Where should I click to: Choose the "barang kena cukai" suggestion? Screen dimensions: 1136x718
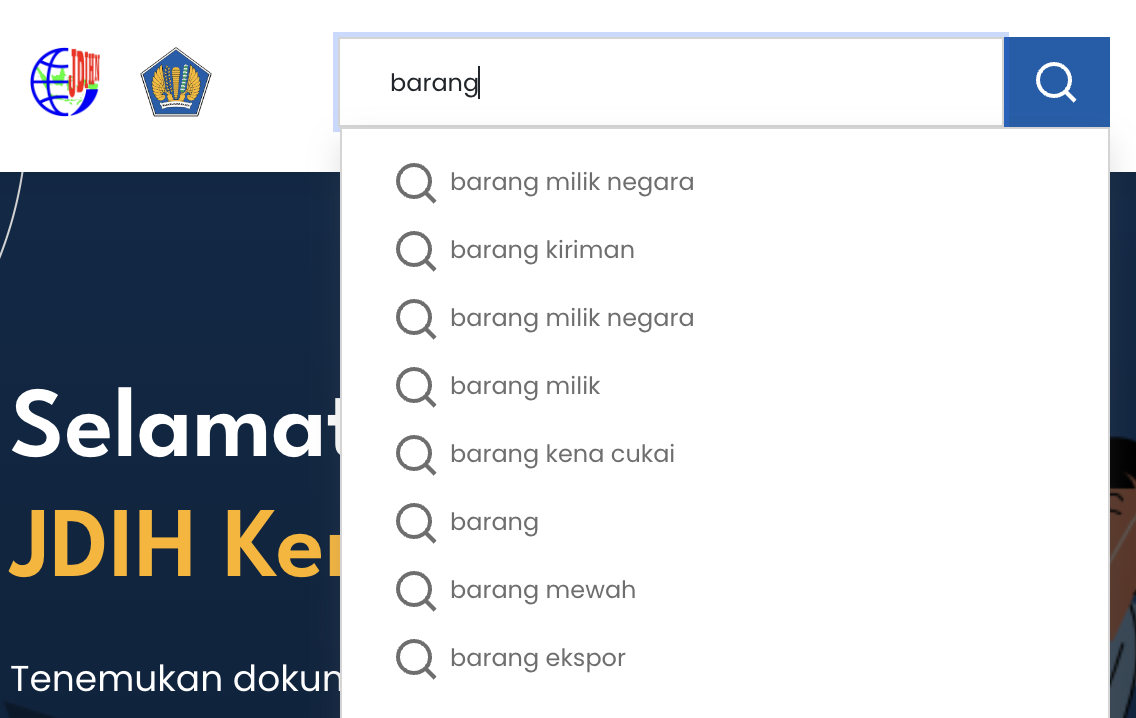562,454
